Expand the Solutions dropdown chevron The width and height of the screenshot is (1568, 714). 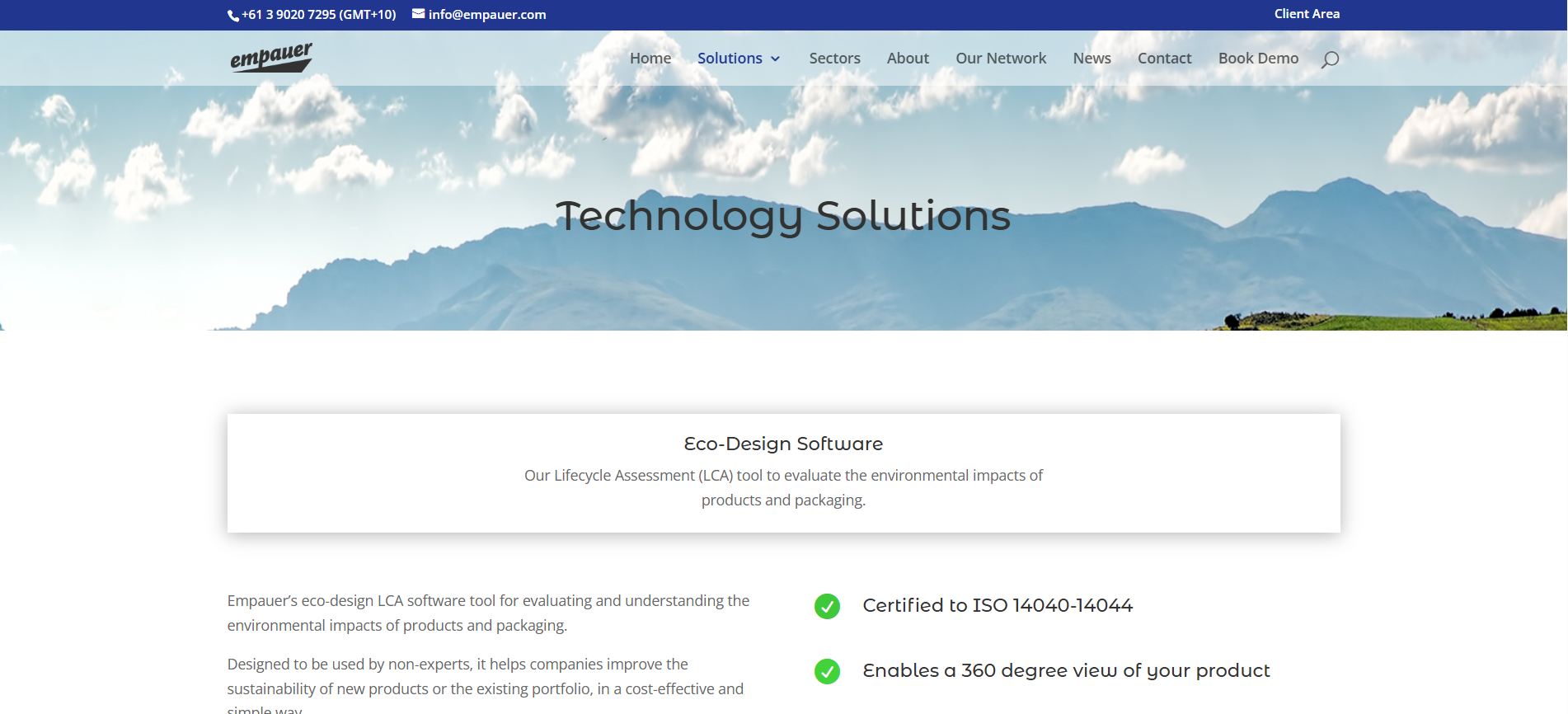coord(775,59)
